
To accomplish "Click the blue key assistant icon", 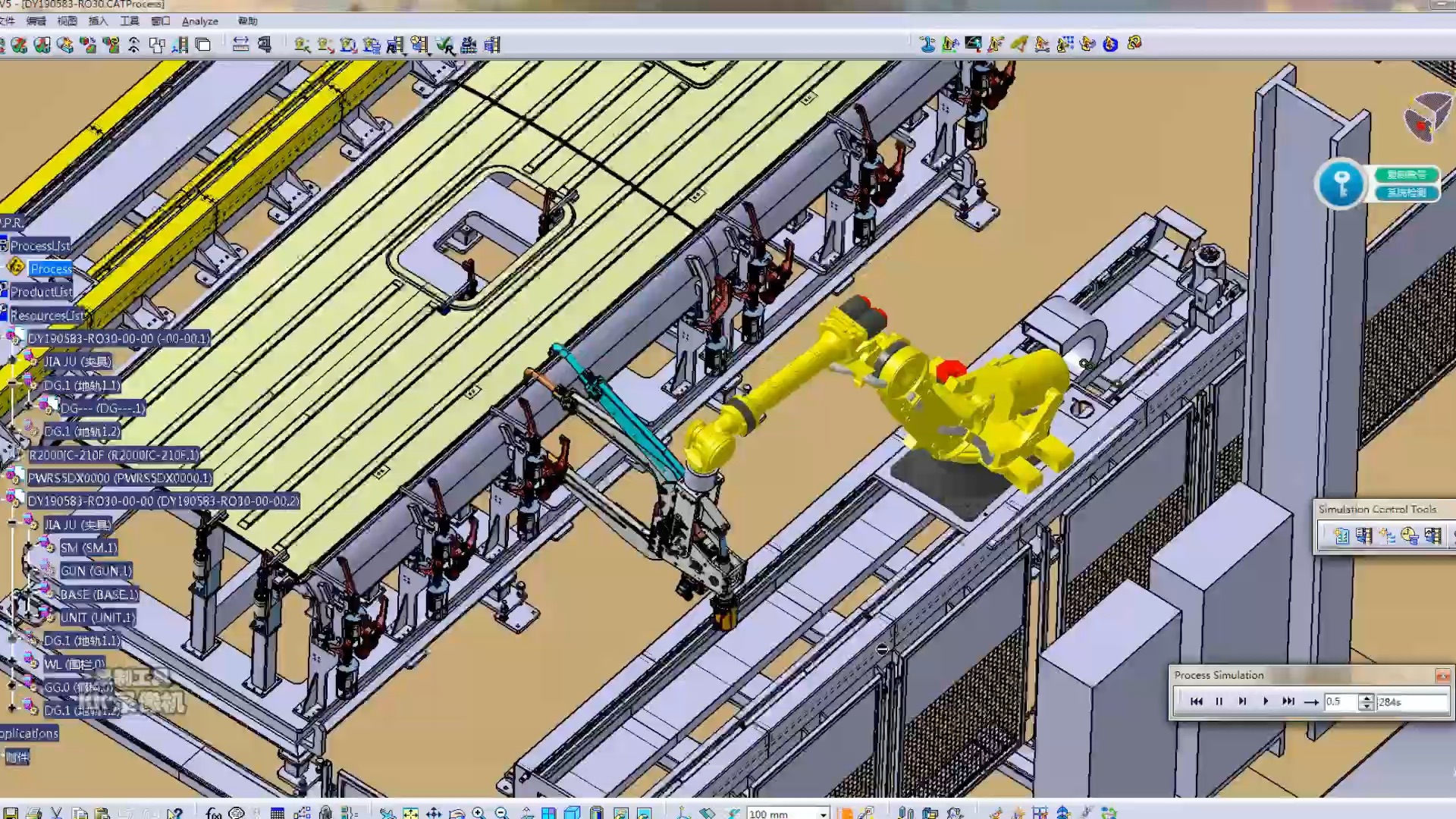I will (1340, 184).
